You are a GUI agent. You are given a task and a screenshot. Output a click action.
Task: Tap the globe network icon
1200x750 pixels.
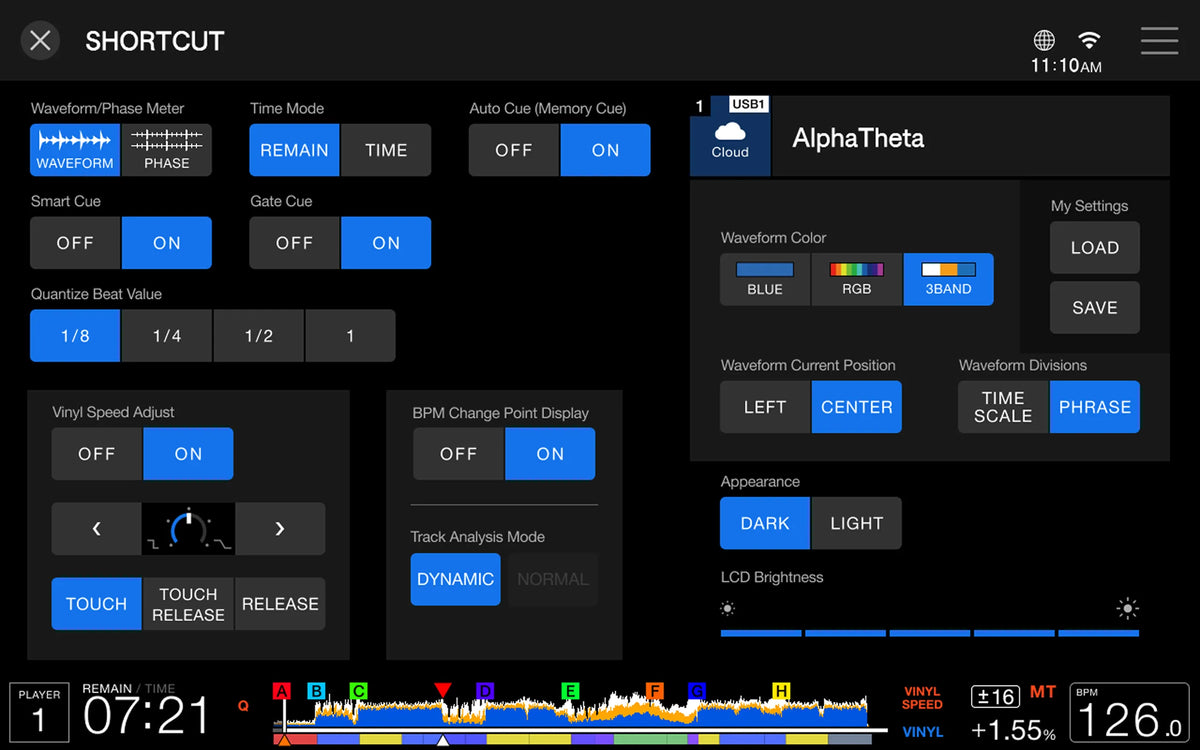tap(1044, 41)
